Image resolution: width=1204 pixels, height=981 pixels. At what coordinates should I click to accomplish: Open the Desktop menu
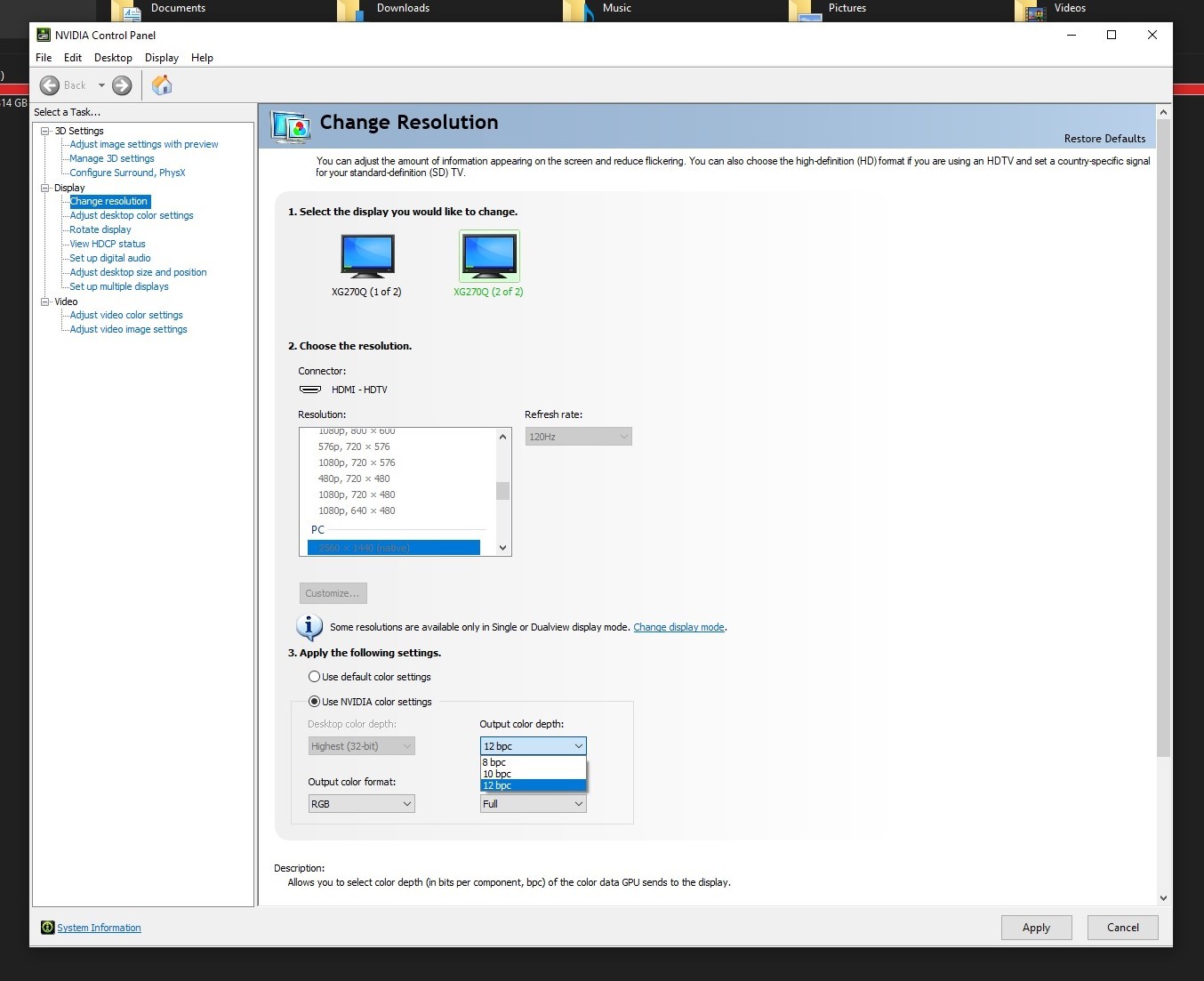(x=113, y=58)
